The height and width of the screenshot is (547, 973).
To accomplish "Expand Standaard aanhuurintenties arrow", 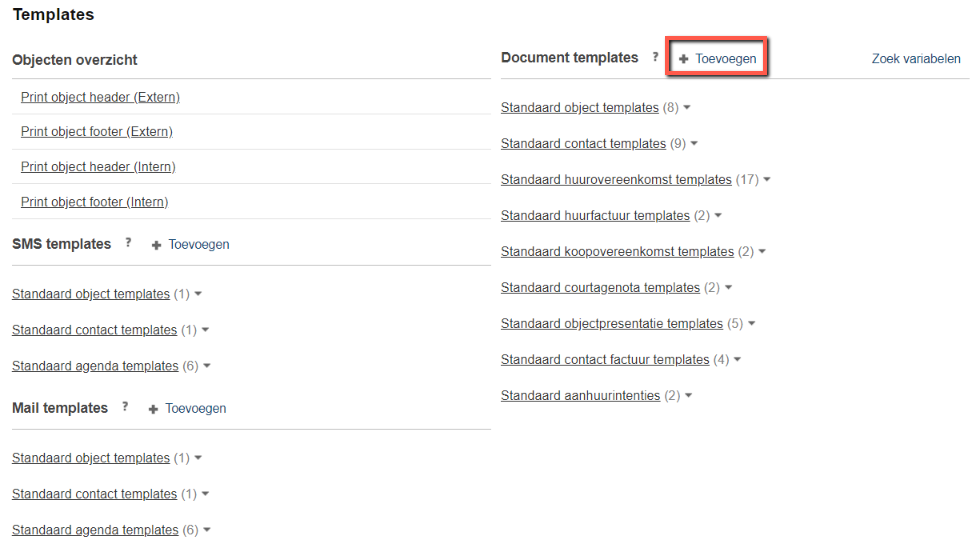I will tap(688, 396).
